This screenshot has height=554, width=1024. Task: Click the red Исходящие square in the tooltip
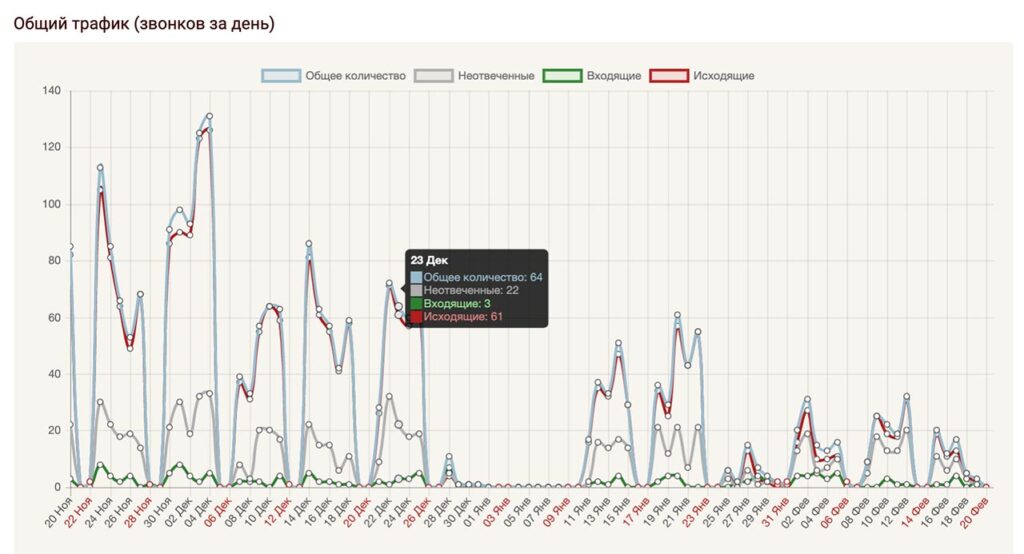pos(416,317)
